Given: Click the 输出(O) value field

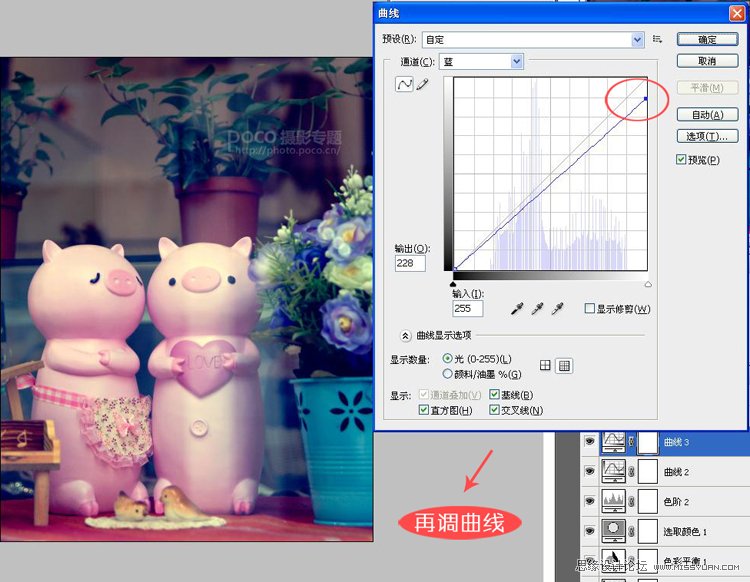Looking at the screenshot, I should [410, 263].
